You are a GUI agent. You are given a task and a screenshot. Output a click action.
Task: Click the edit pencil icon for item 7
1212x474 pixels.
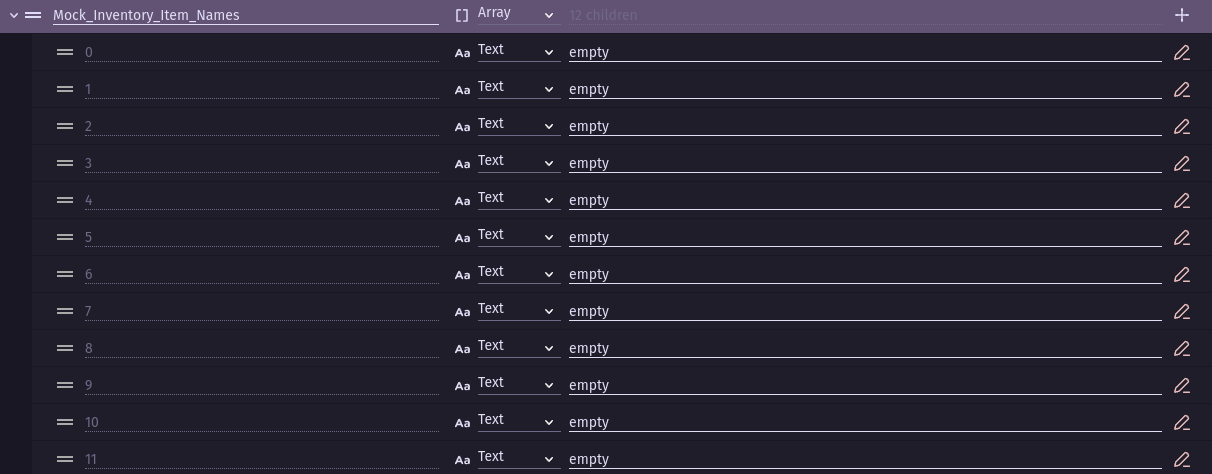point(1182,311)
